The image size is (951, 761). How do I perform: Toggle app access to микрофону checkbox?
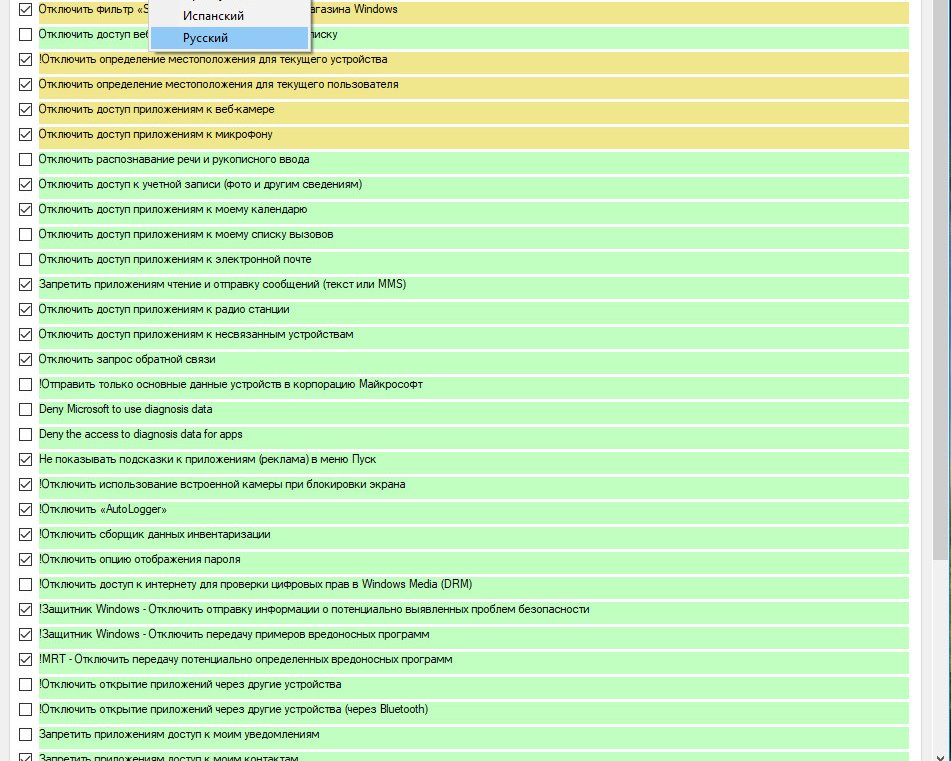(25, 134)
